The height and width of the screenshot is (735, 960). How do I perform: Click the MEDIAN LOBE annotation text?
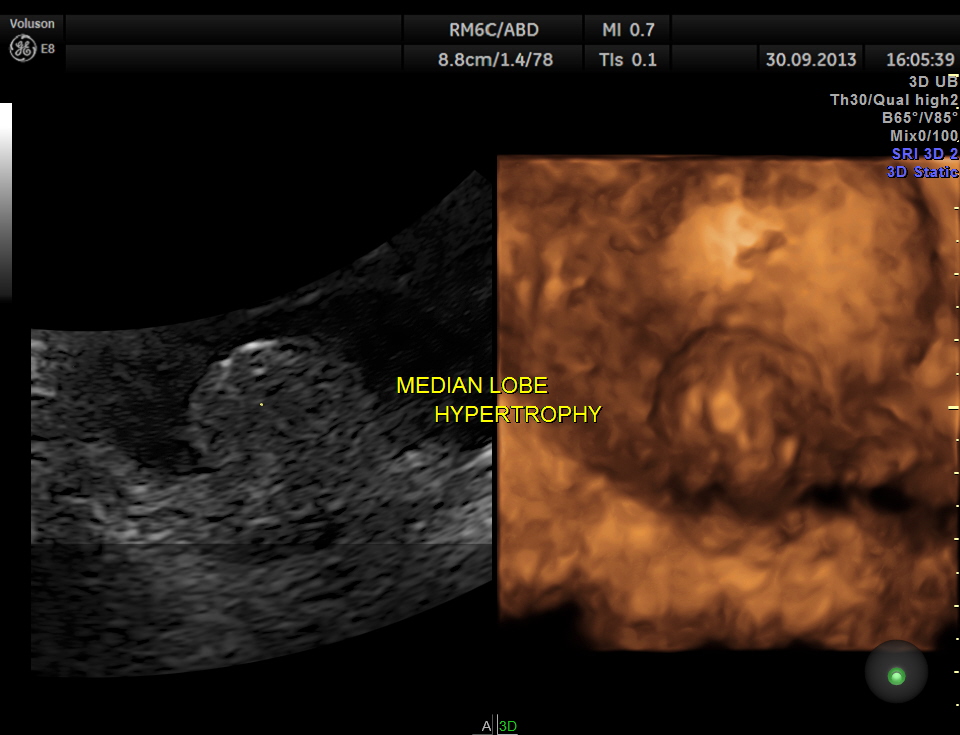471,386
